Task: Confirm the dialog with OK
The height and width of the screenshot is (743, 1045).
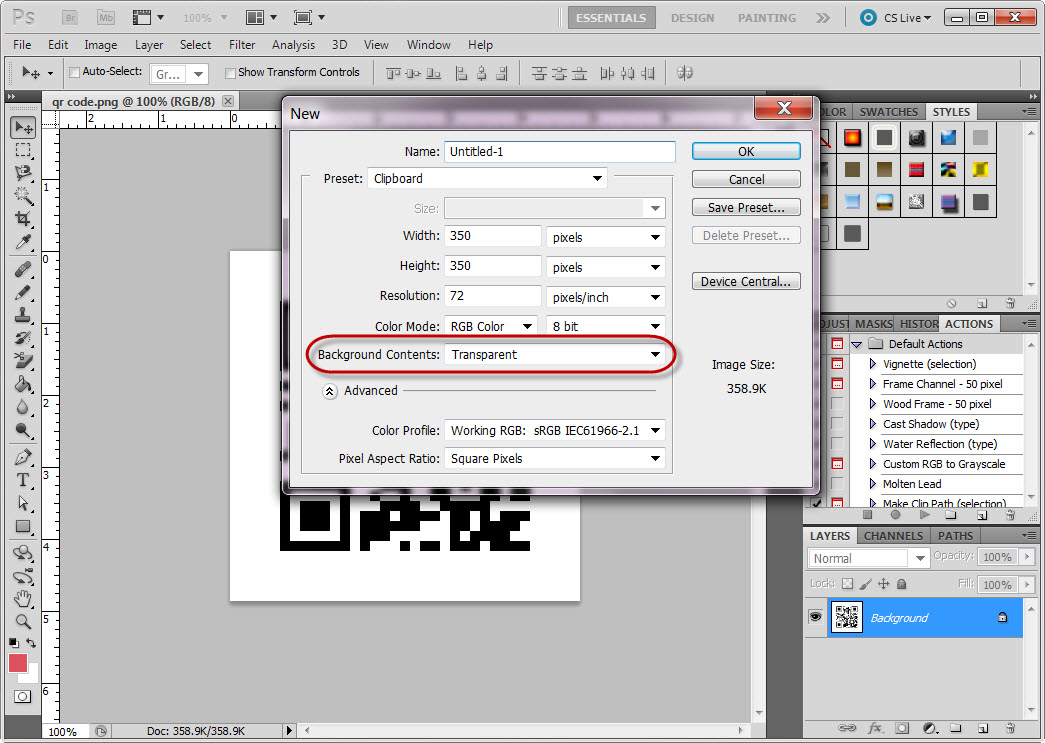Action: [x=745, y=150]
